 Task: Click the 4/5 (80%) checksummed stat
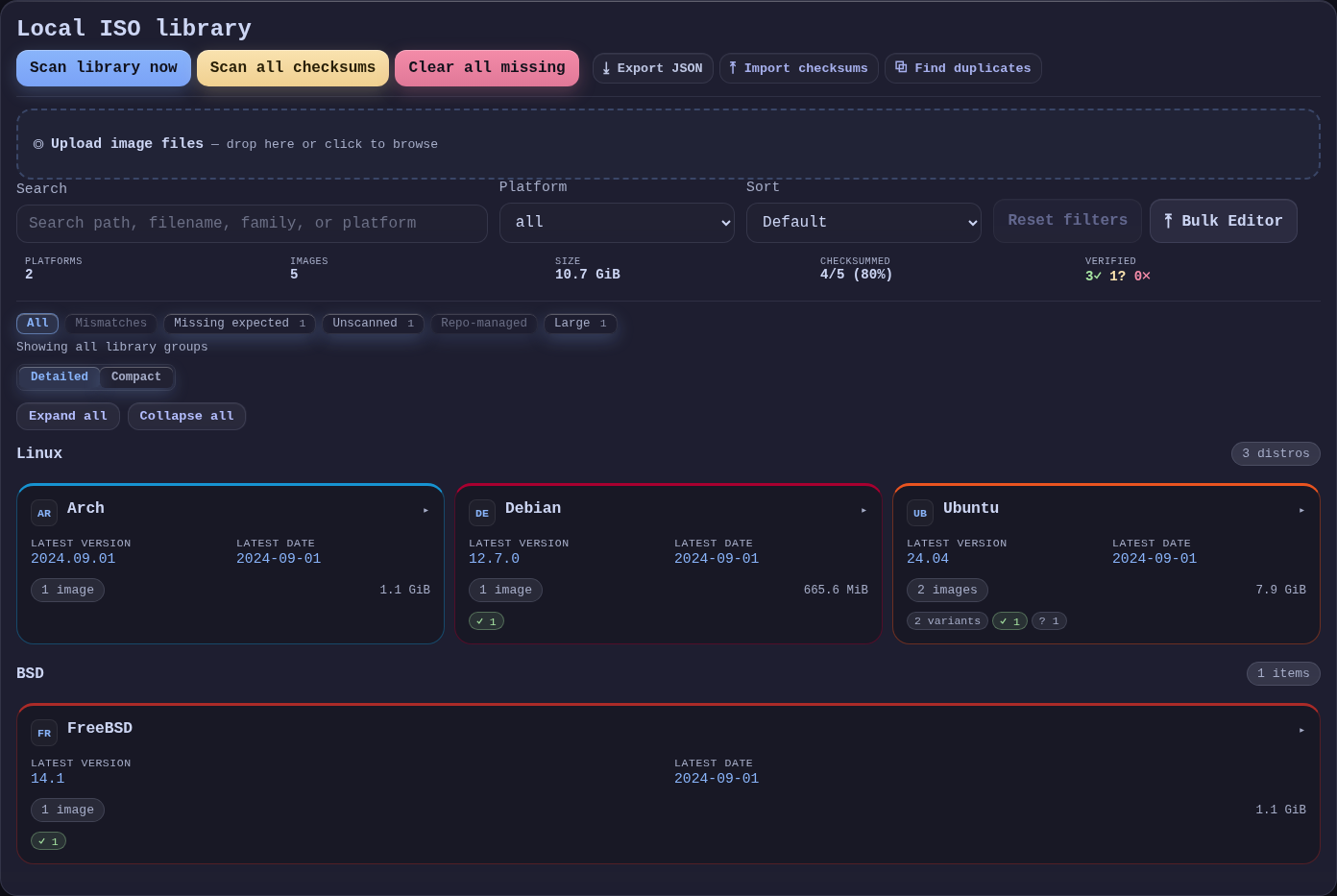857,275
